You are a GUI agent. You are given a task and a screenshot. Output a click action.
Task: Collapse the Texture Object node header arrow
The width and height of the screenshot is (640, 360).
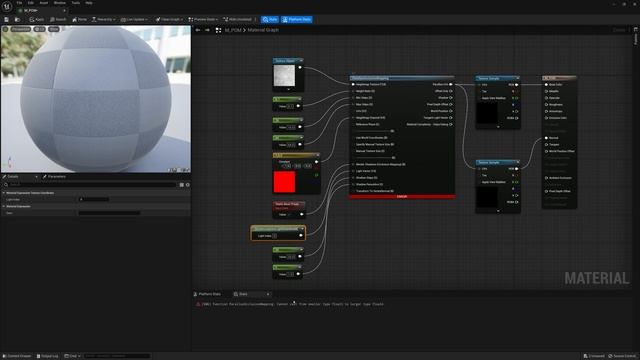(x=301, y=61)
